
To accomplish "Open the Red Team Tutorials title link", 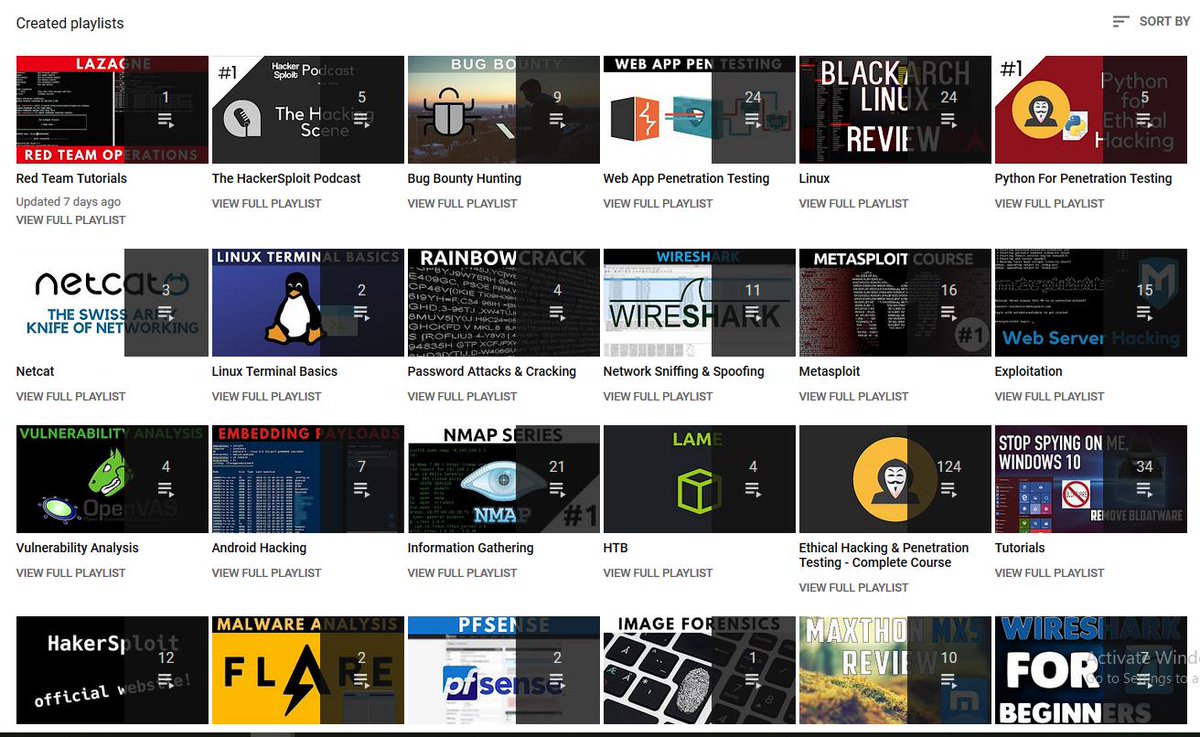I will 72,178.
